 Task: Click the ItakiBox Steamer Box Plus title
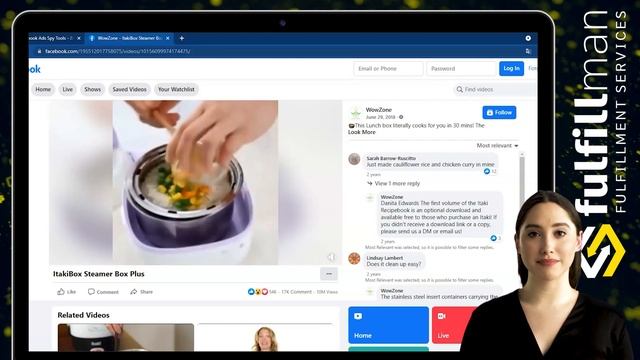98,274
